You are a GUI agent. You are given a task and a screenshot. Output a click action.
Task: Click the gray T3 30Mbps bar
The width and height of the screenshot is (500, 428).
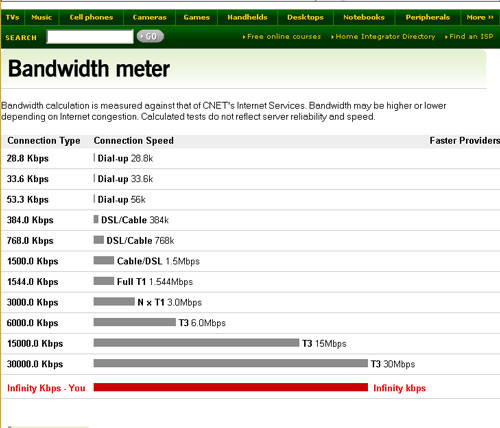(x=231, y=363)
